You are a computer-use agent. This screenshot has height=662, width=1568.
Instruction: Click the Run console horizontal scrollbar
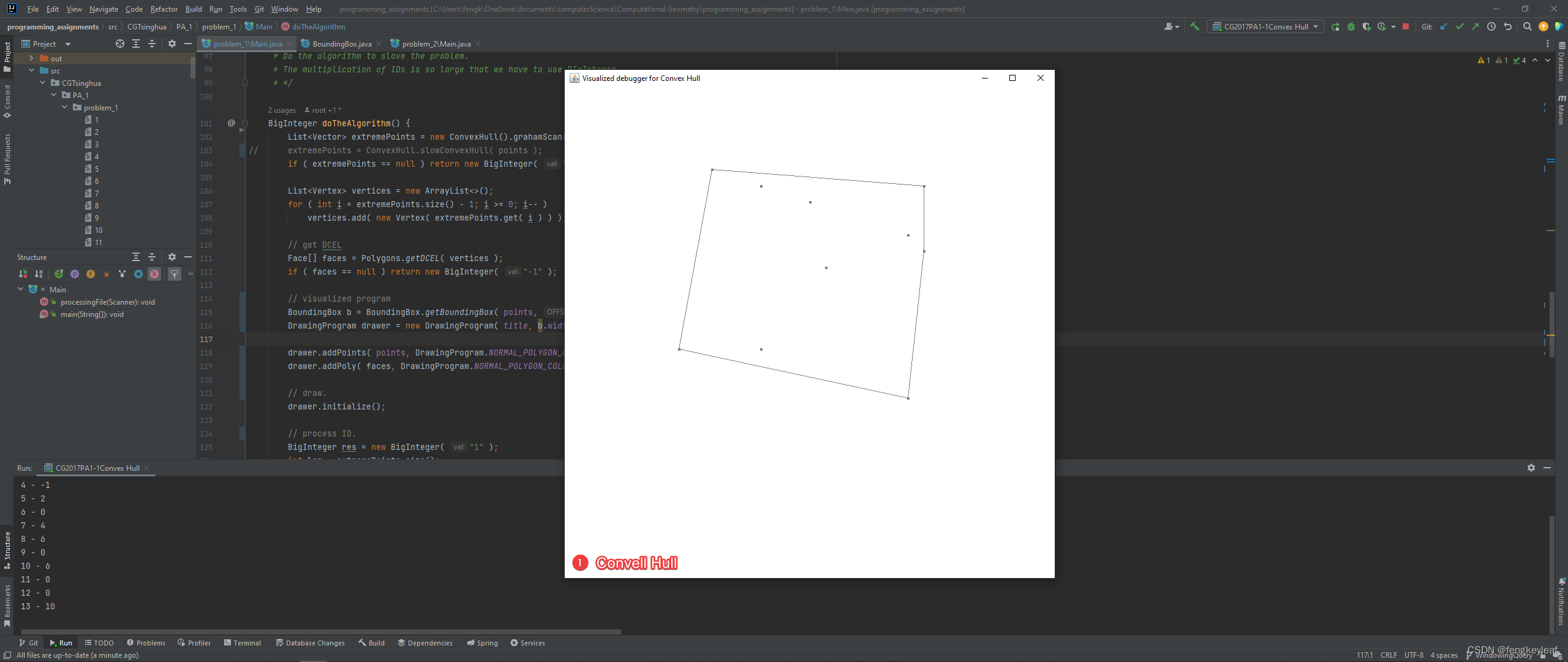pos(321,631)
